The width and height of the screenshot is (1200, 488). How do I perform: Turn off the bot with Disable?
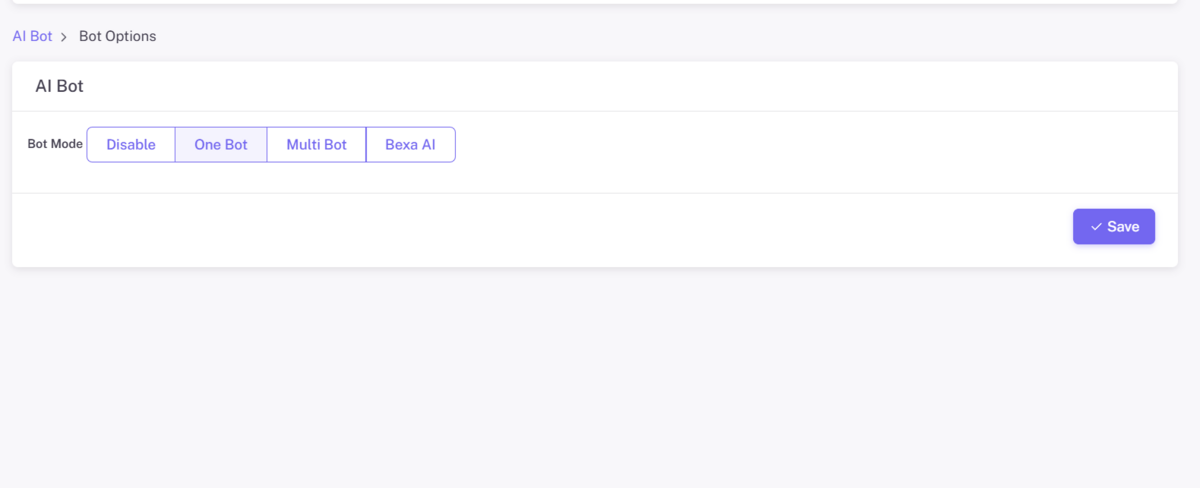[x=131, y=145]
